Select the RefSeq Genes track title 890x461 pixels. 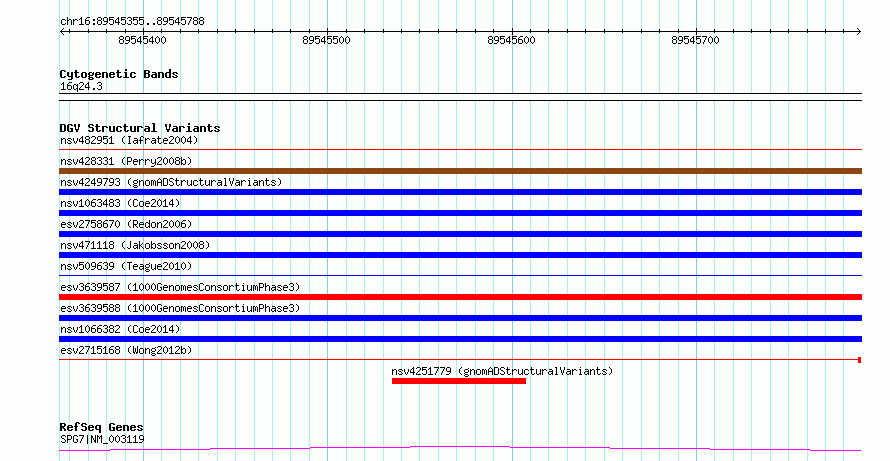101,427
